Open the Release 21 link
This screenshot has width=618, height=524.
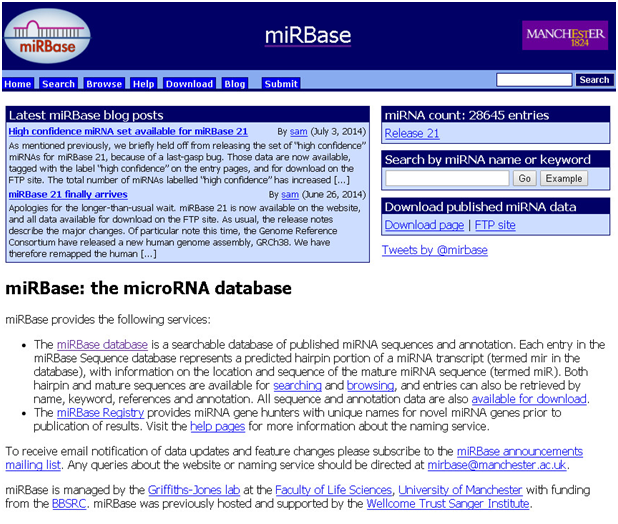coord(412,133)
